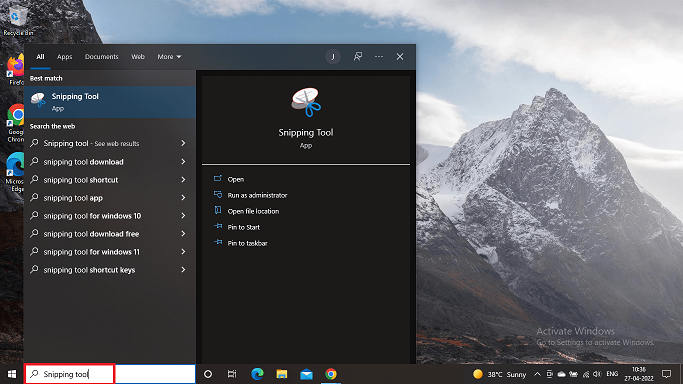Switch to the Documents tab
683x384 pixels.
click(x=101, y=57)
